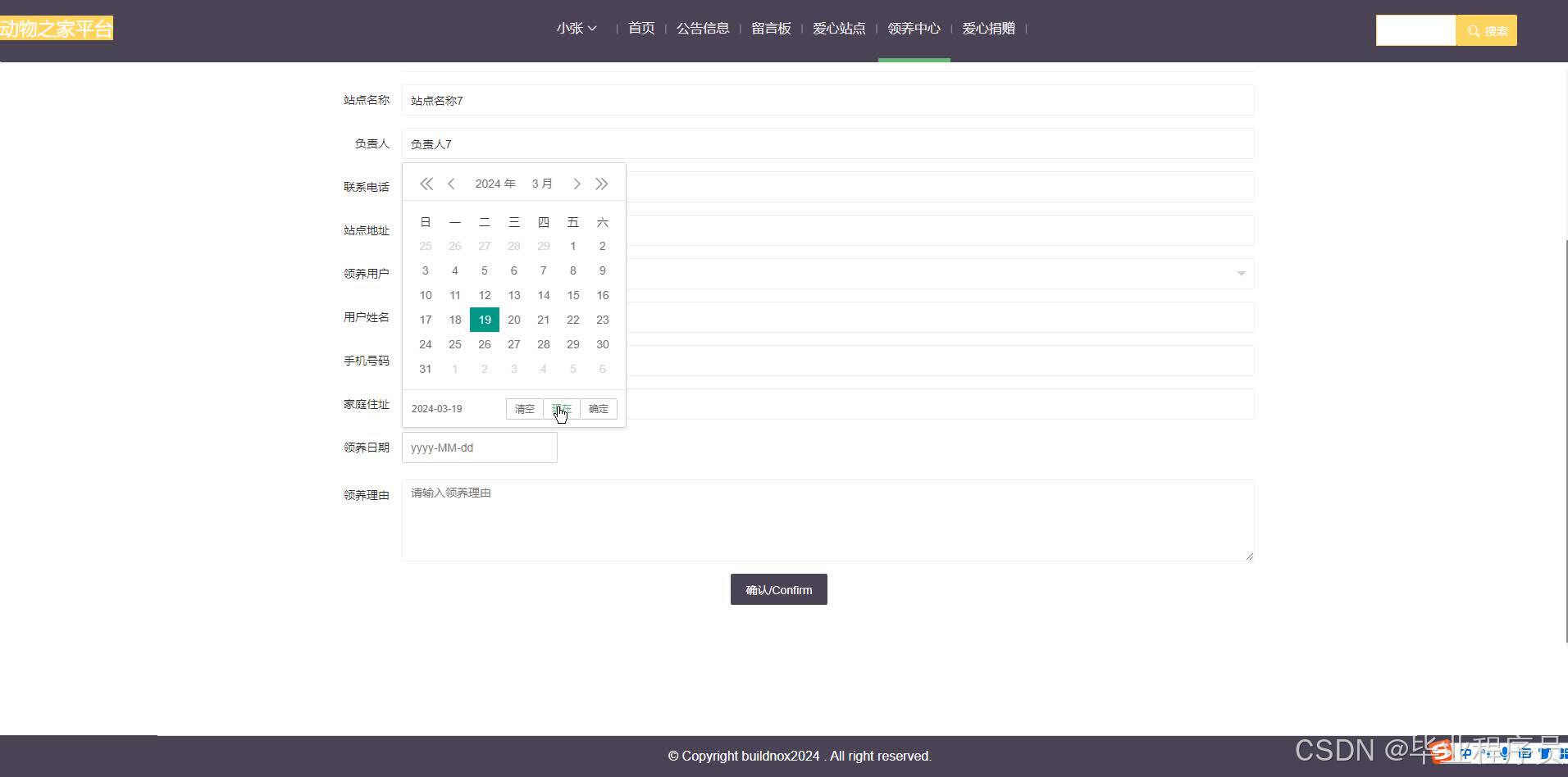Toggle the 中 Chinese/English input mode switch

1466,753
